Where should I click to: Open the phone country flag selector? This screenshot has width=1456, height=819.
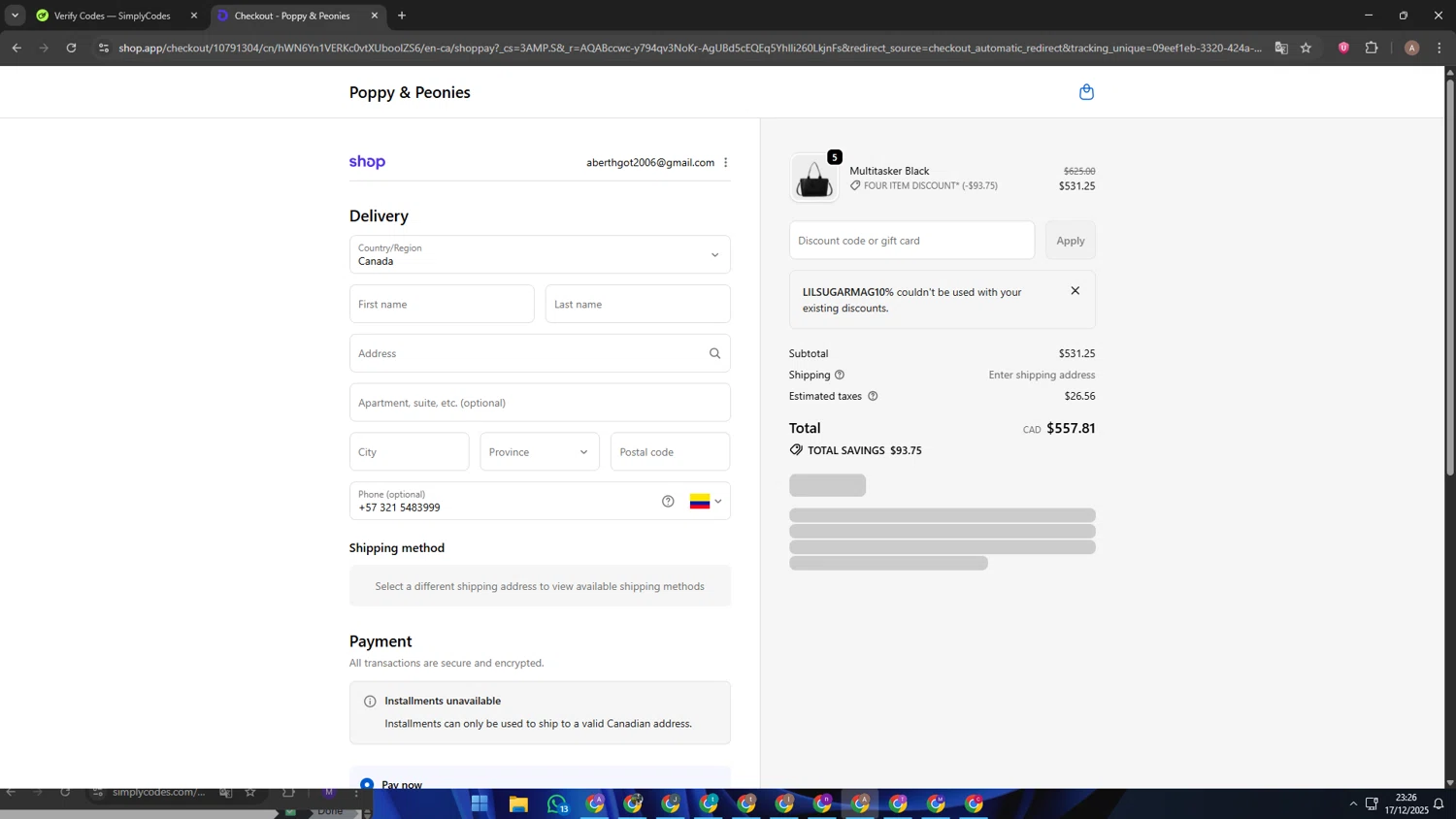pos(706,502)
